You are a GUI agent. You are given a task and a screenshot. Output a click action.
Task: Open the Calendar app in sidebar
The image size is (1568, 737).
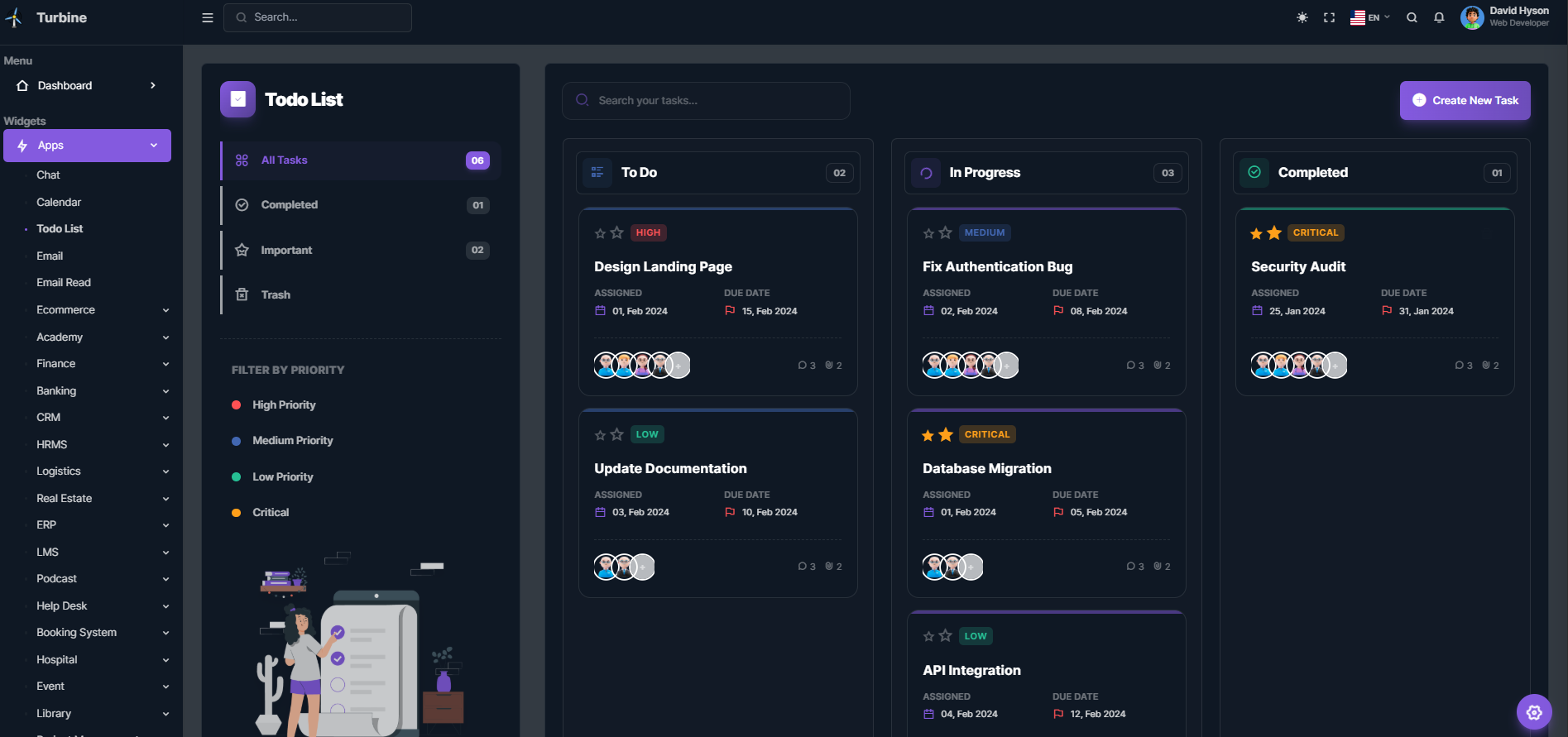[x=59, y=202]
